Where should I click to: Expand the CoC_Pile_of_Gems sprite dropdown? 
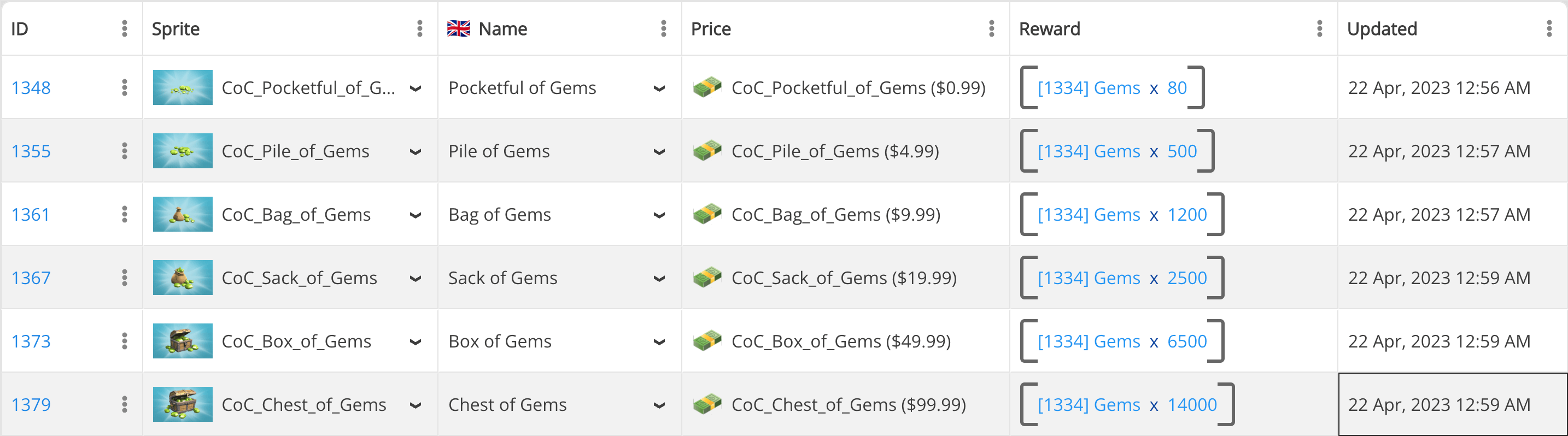tap(416, 151)
